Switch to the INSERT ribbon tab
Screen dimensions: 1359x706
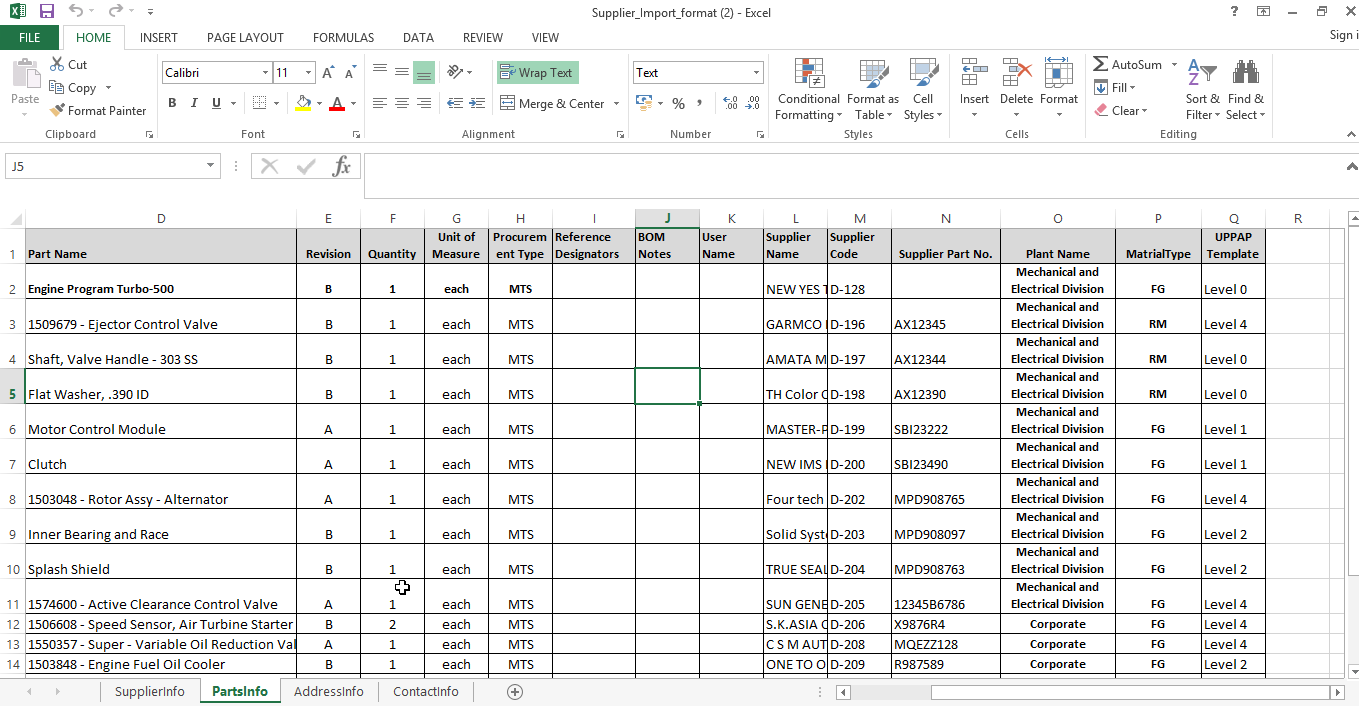[x=159, y=37]
